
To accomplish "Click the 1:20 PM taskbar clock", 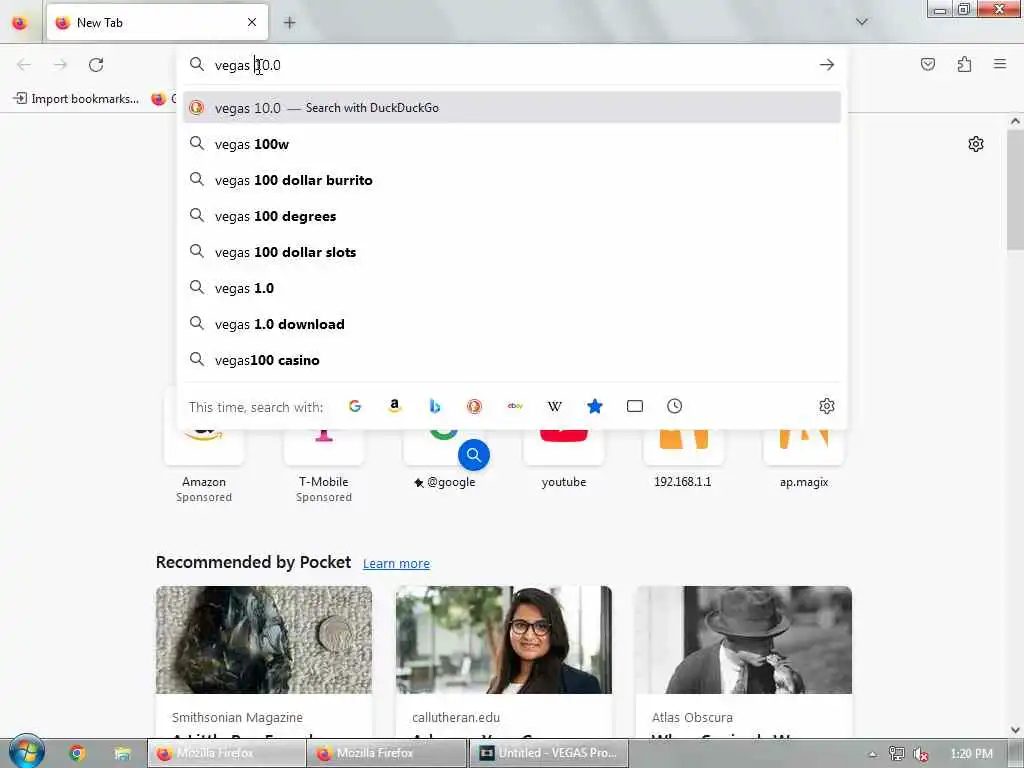I will tap(971, 754).
